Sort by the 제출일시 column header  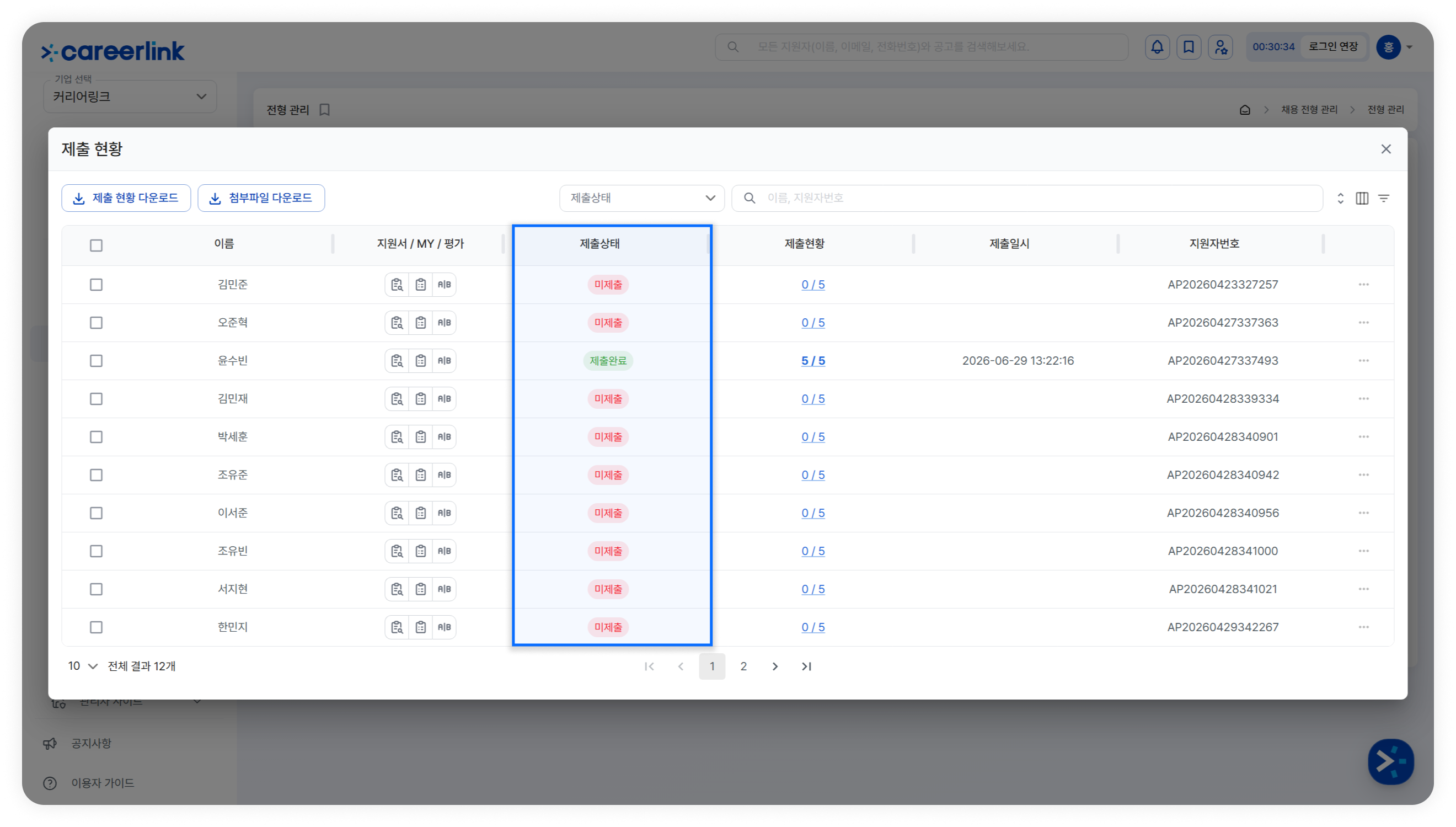[x=1009, y=244]
